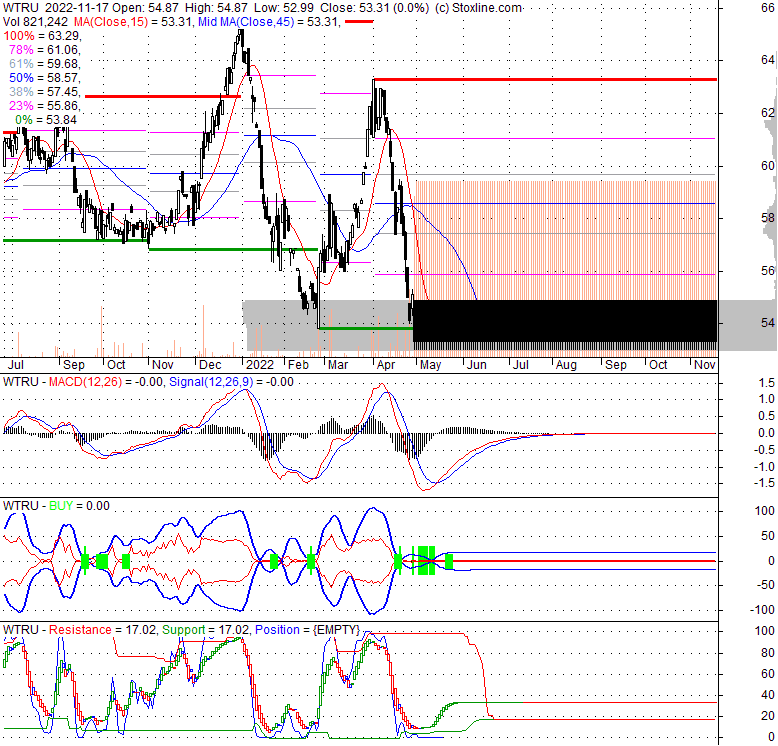
Task: Click the Jun label on the time axis
Action: tap(476, 365)
